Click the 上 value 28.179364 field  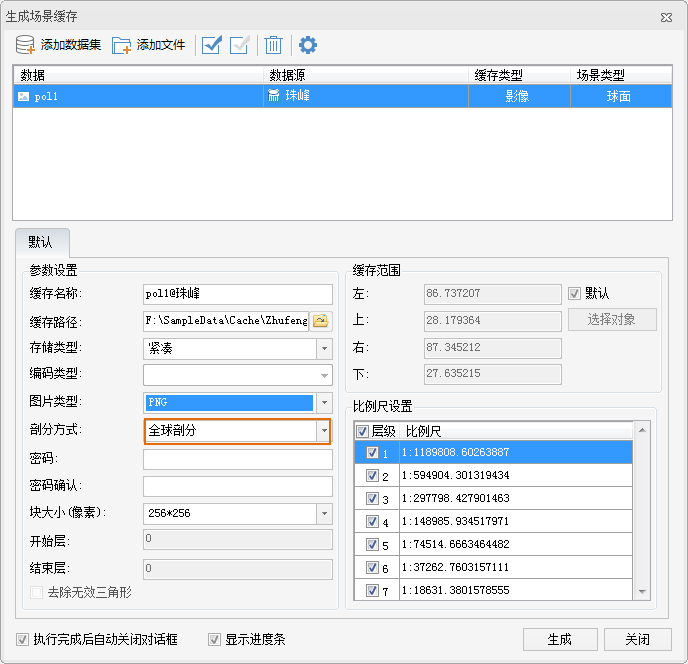pos(492,321)
